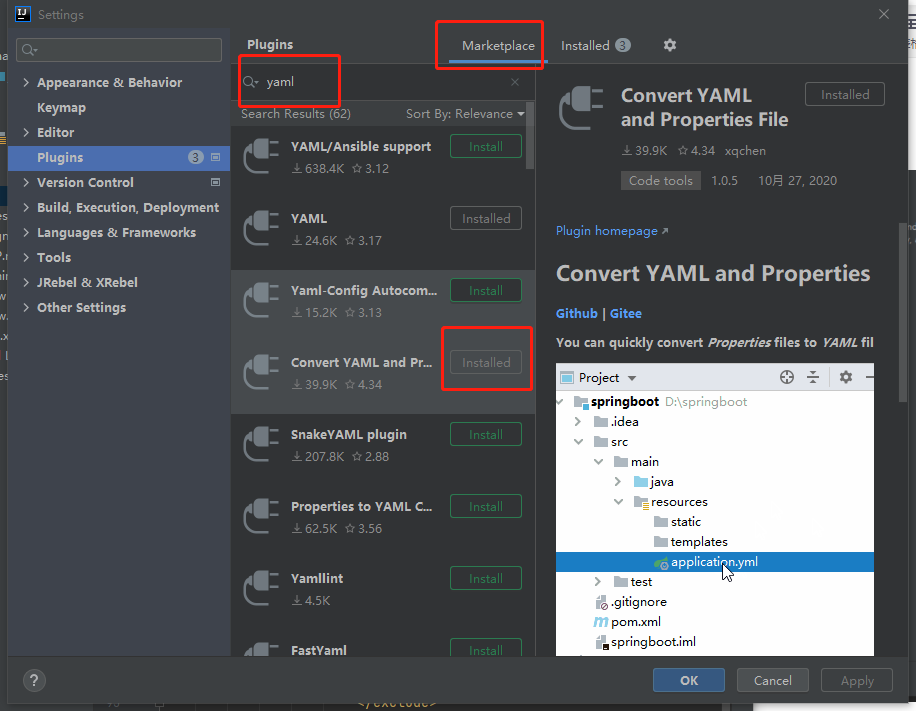Open the Gitee link

[x=625, y=313]
